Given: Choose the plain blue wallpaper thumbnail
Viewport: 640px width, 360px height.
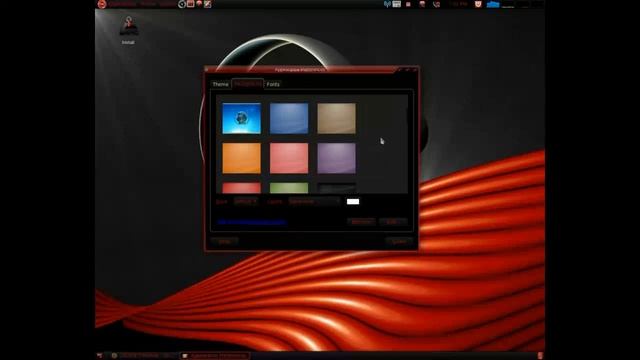Looking at the screenshot, I should point(289,118).
